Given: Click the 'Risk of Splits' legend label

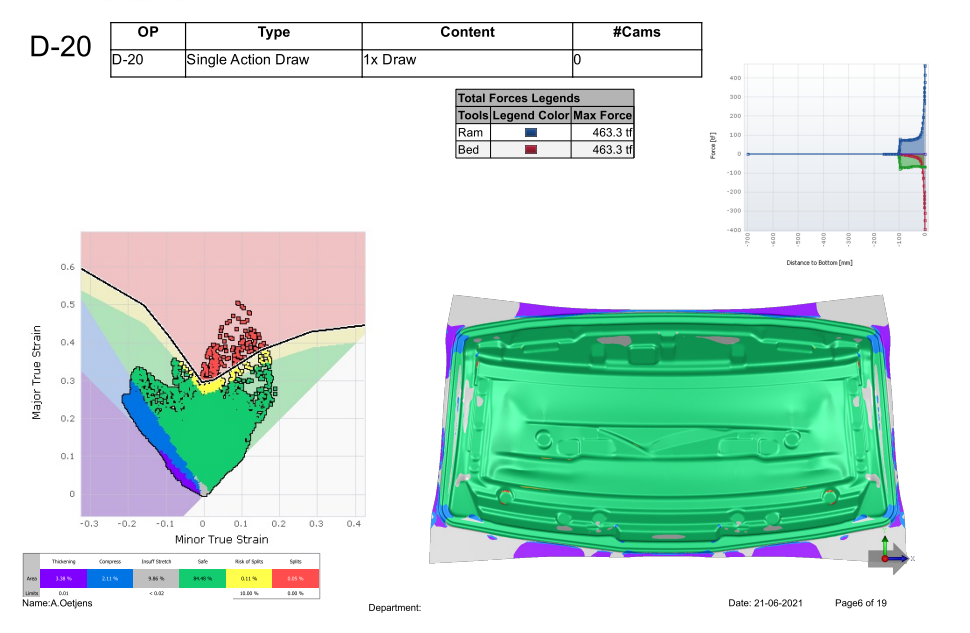Looking at the screenshot, I should (x=249, y=562).
